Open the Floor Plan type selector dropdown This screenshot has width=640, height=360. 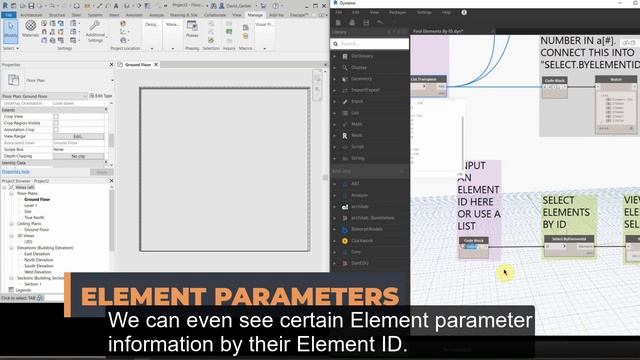(112, 80)
